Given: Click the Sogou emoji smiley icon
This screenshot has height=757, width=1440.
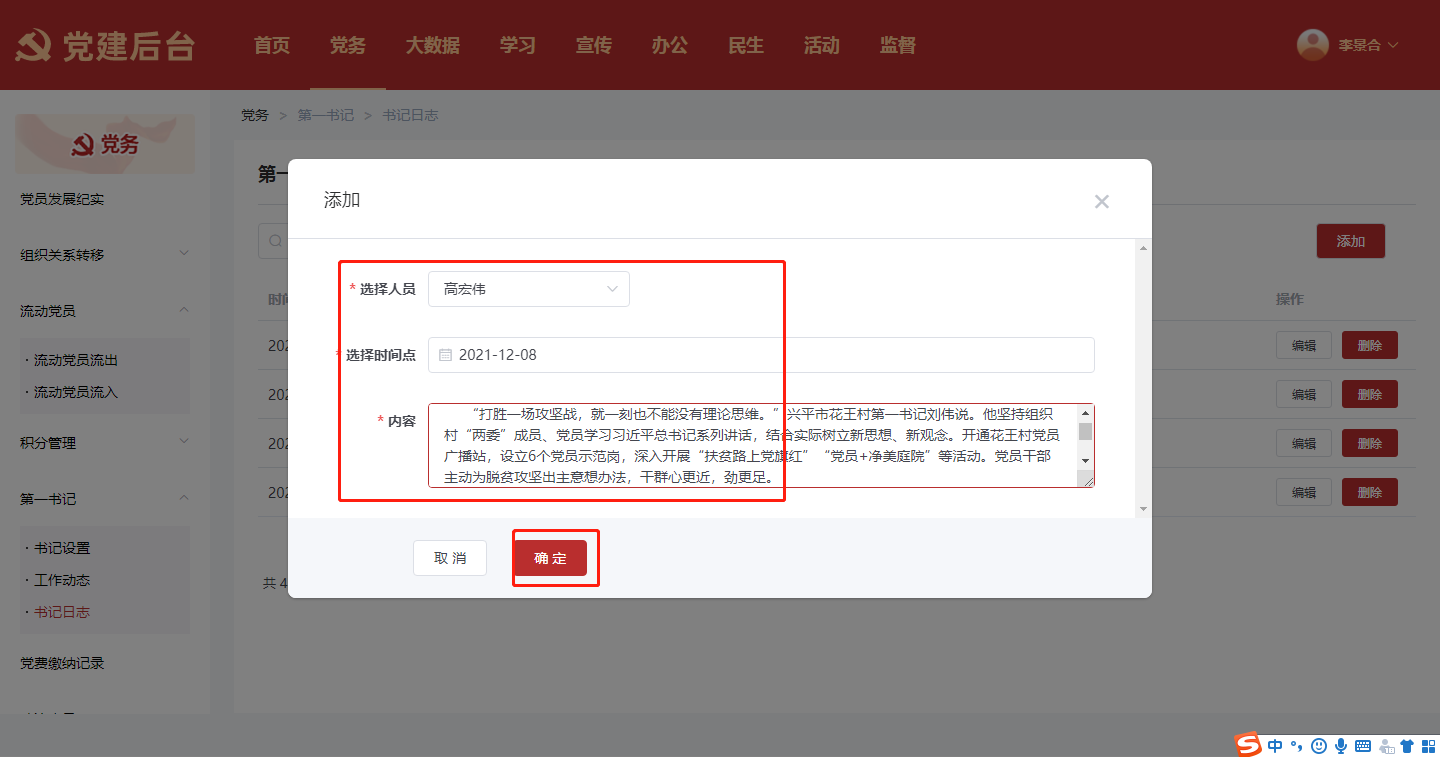Looking at the screenshot, I should click(1319, 745).
